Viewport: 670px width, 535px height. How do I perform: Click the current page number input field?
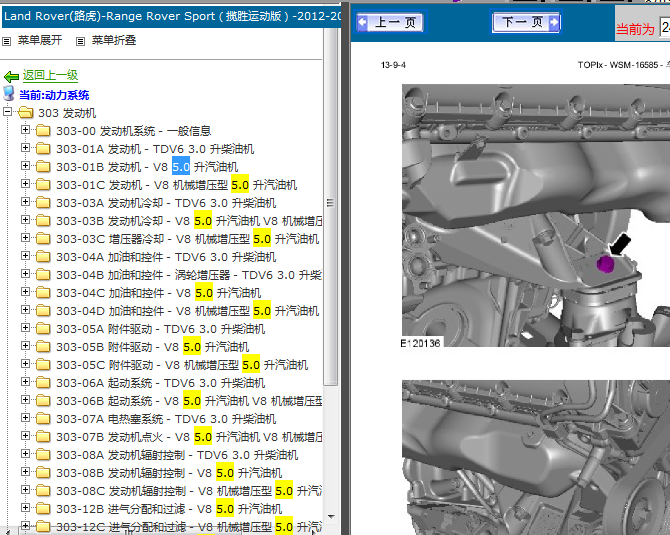[665, 28]
